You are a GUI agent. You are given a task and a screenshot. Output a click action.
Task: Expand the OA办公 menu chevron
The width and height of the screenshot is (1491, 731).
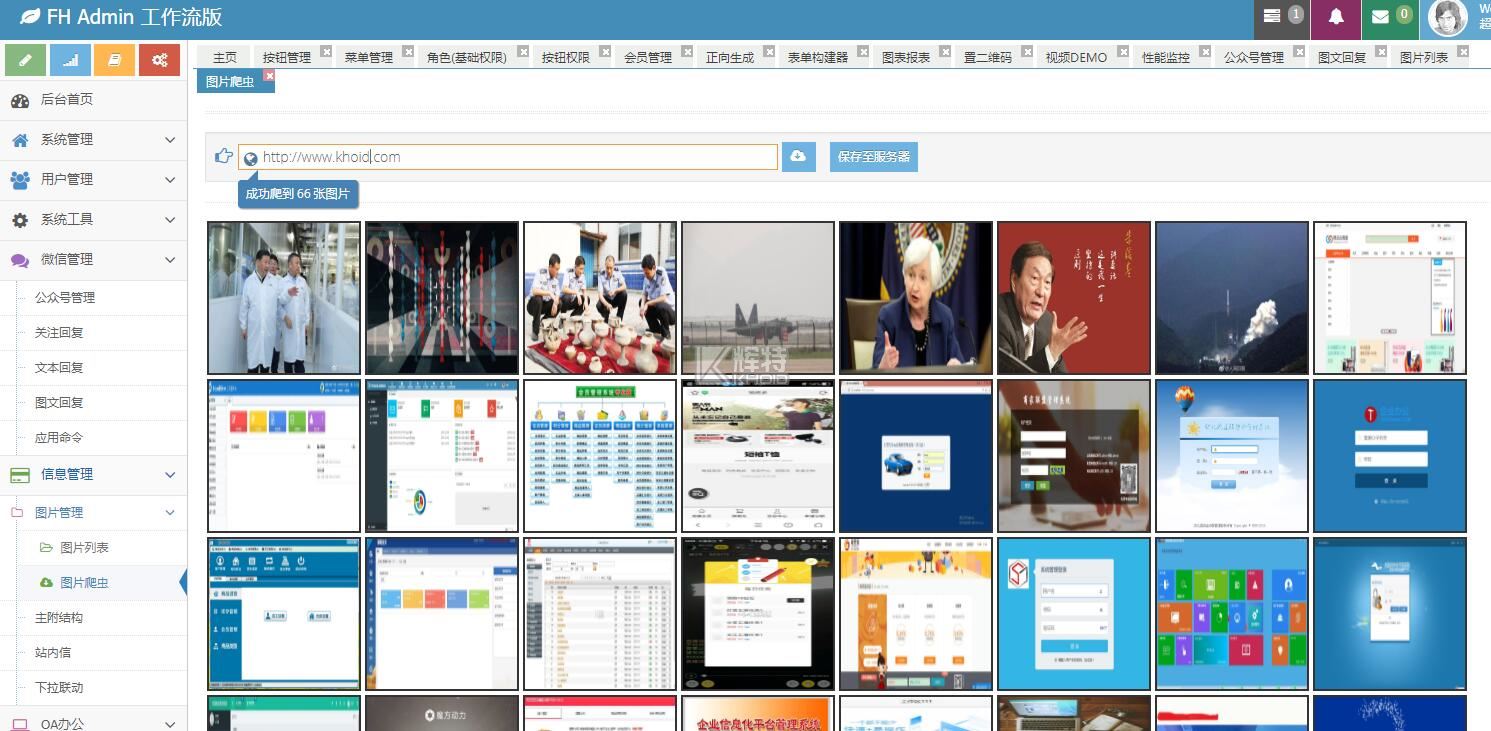tap(170, 725)
